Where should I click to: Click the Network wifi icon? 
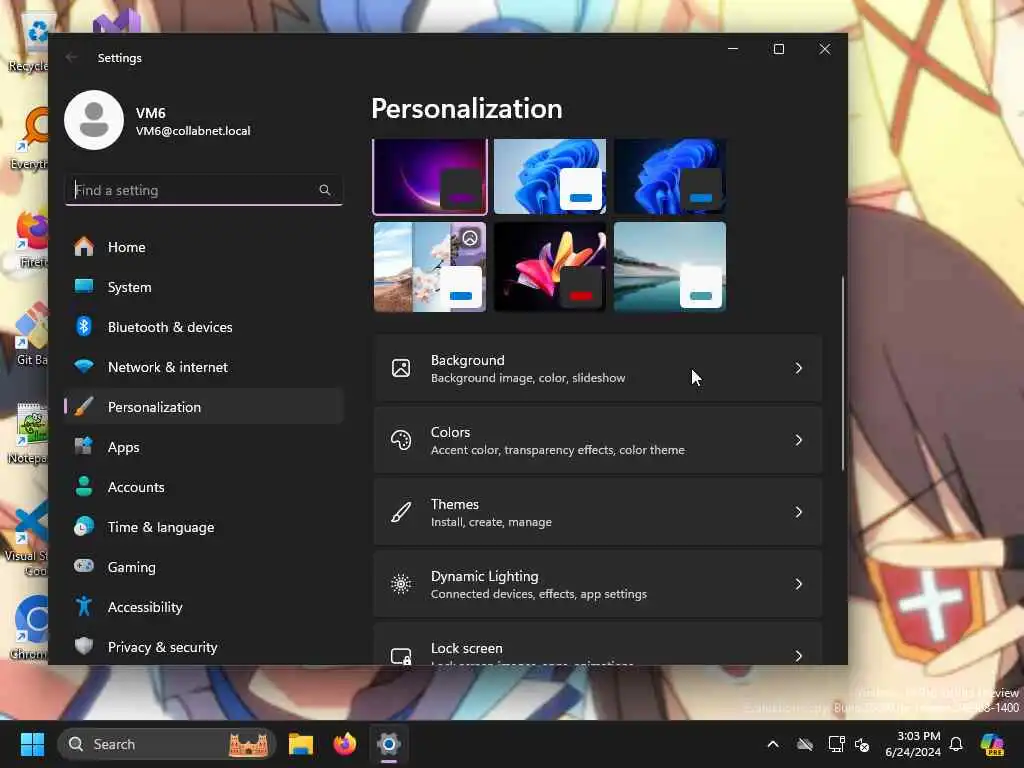point(84,366)
